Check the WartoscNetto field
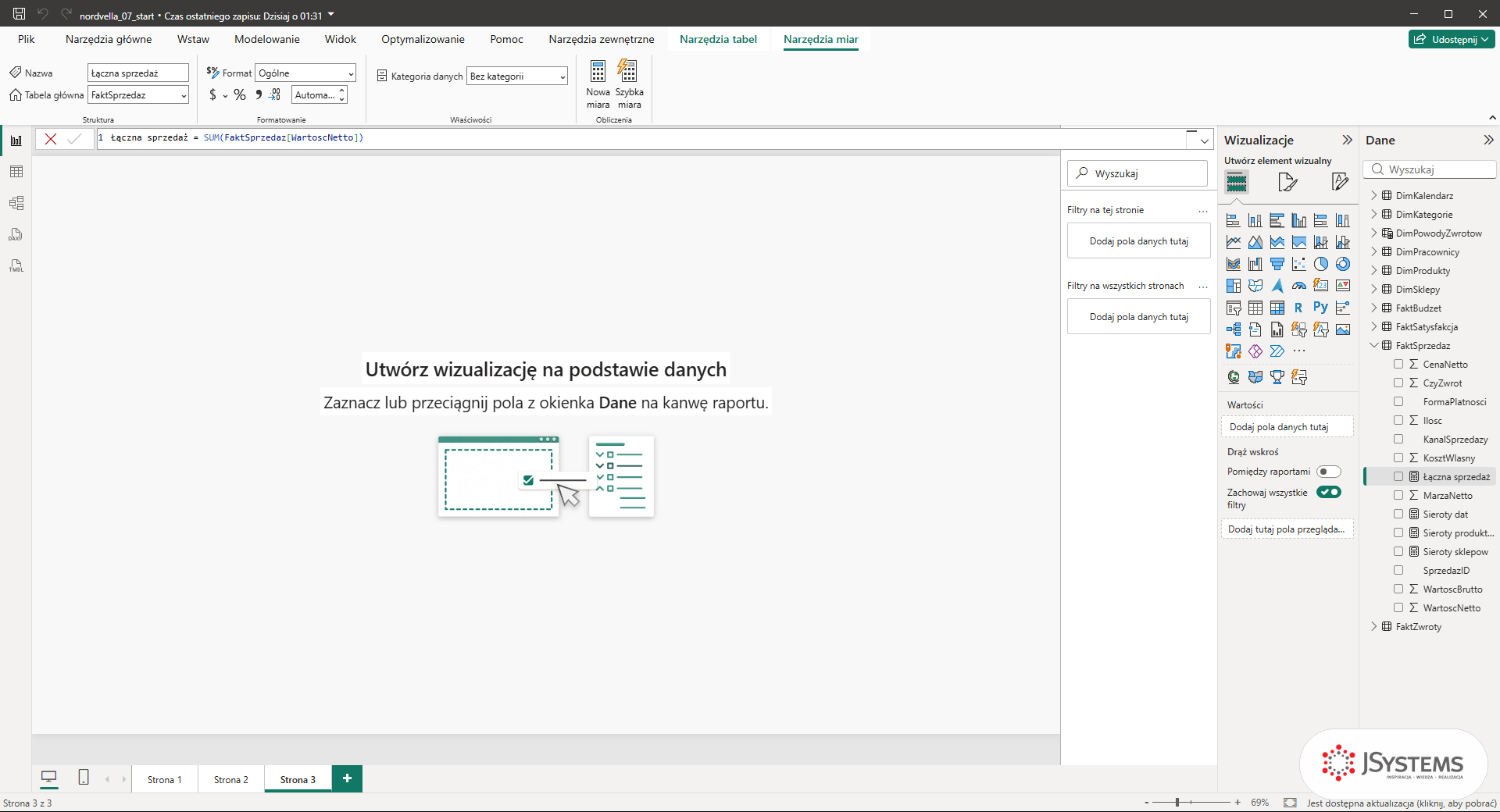Screen dimensions: 1500x812 point(1398,607)
